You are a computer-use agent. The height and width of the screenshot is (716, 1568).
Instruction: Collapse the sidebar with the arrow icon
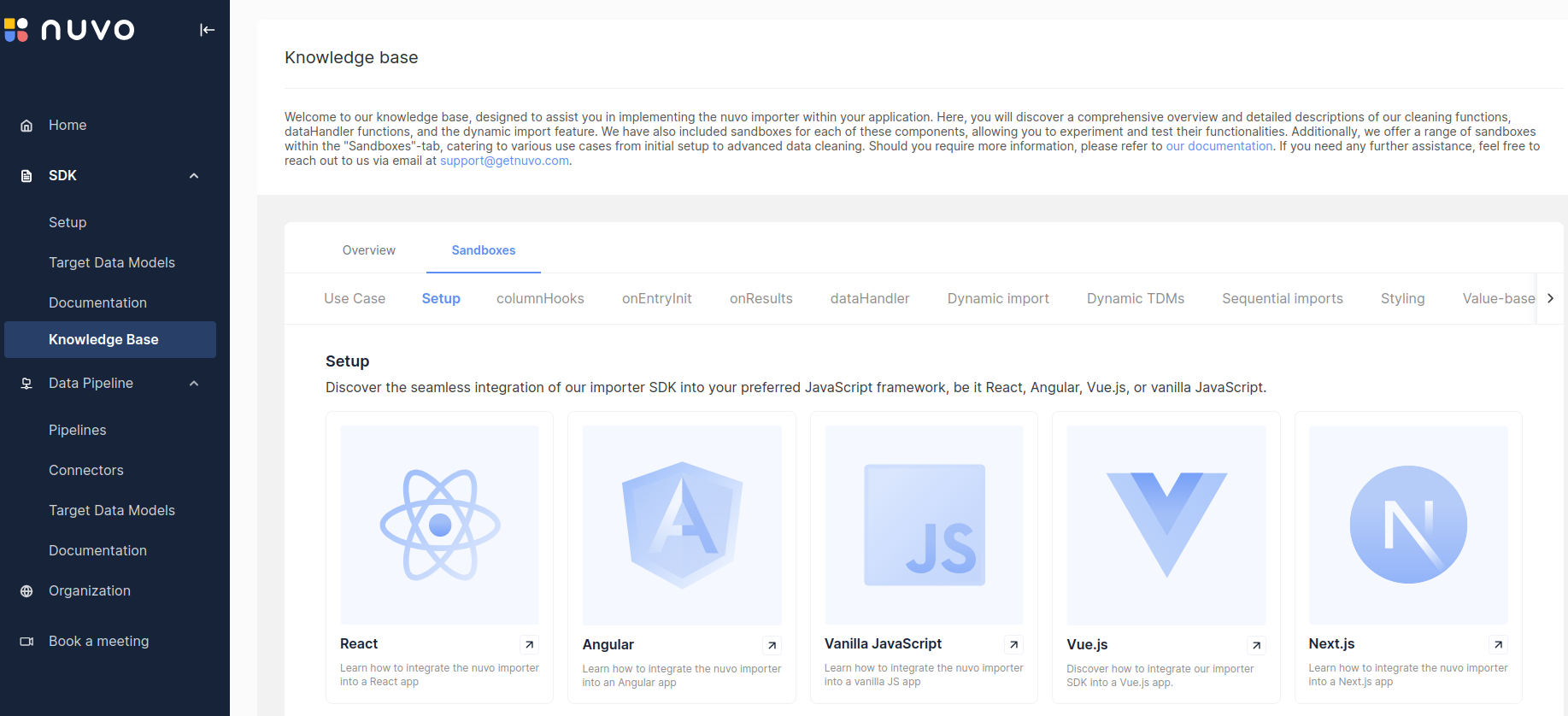click(x=207, y=30)
